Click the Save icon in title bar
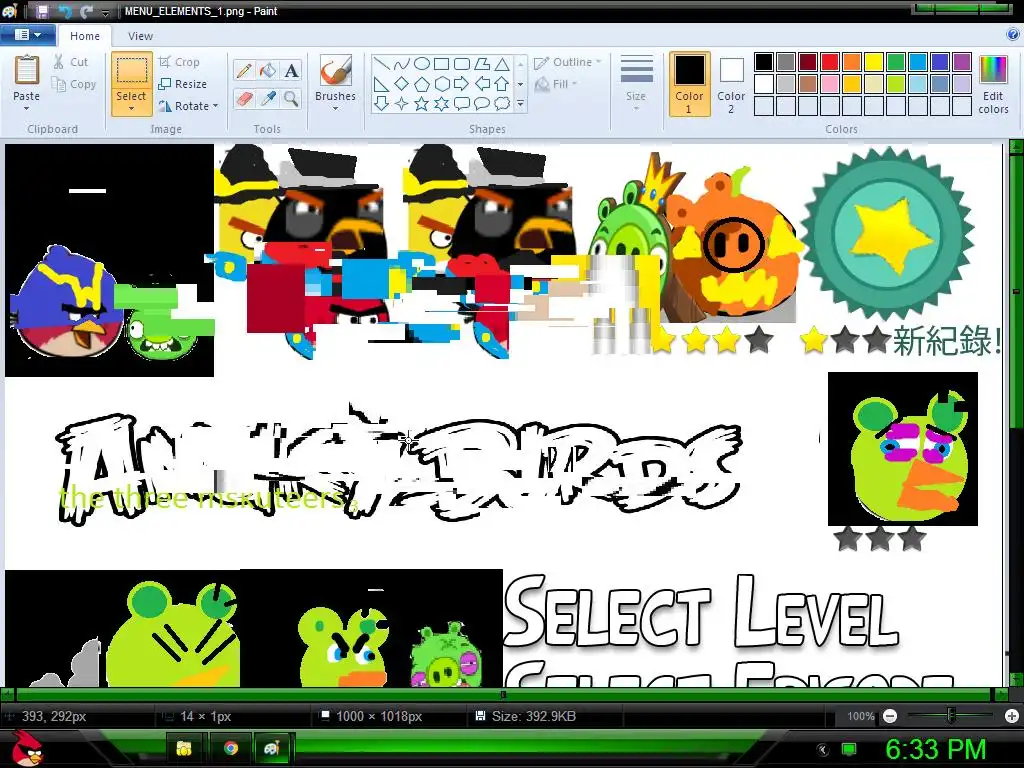 (x=42, y=11)
